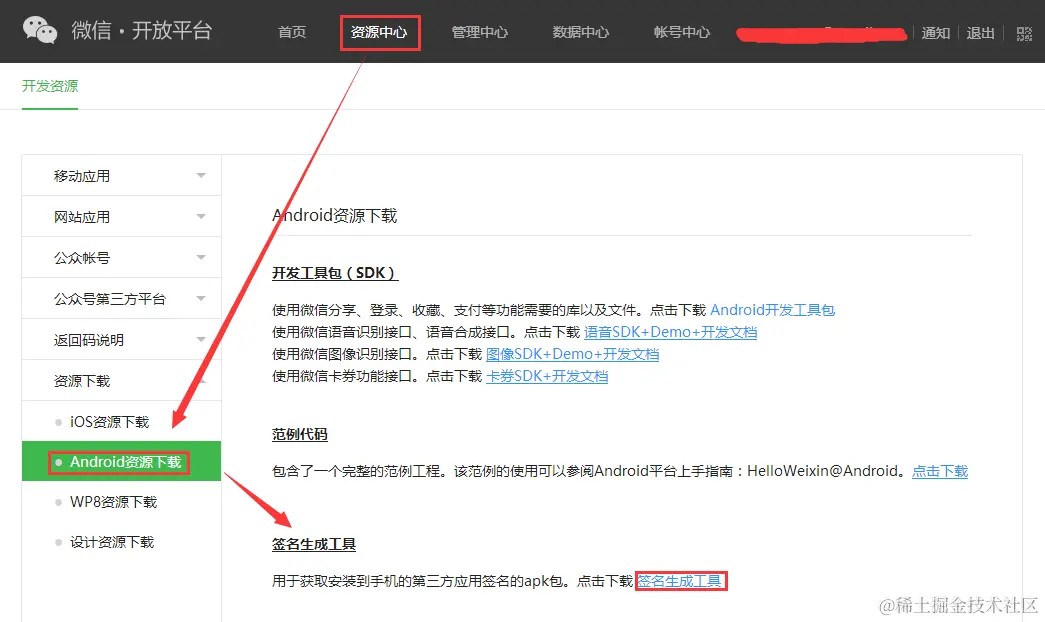
Task: Select the 开发资源 tab
Action: click(49, 87)
